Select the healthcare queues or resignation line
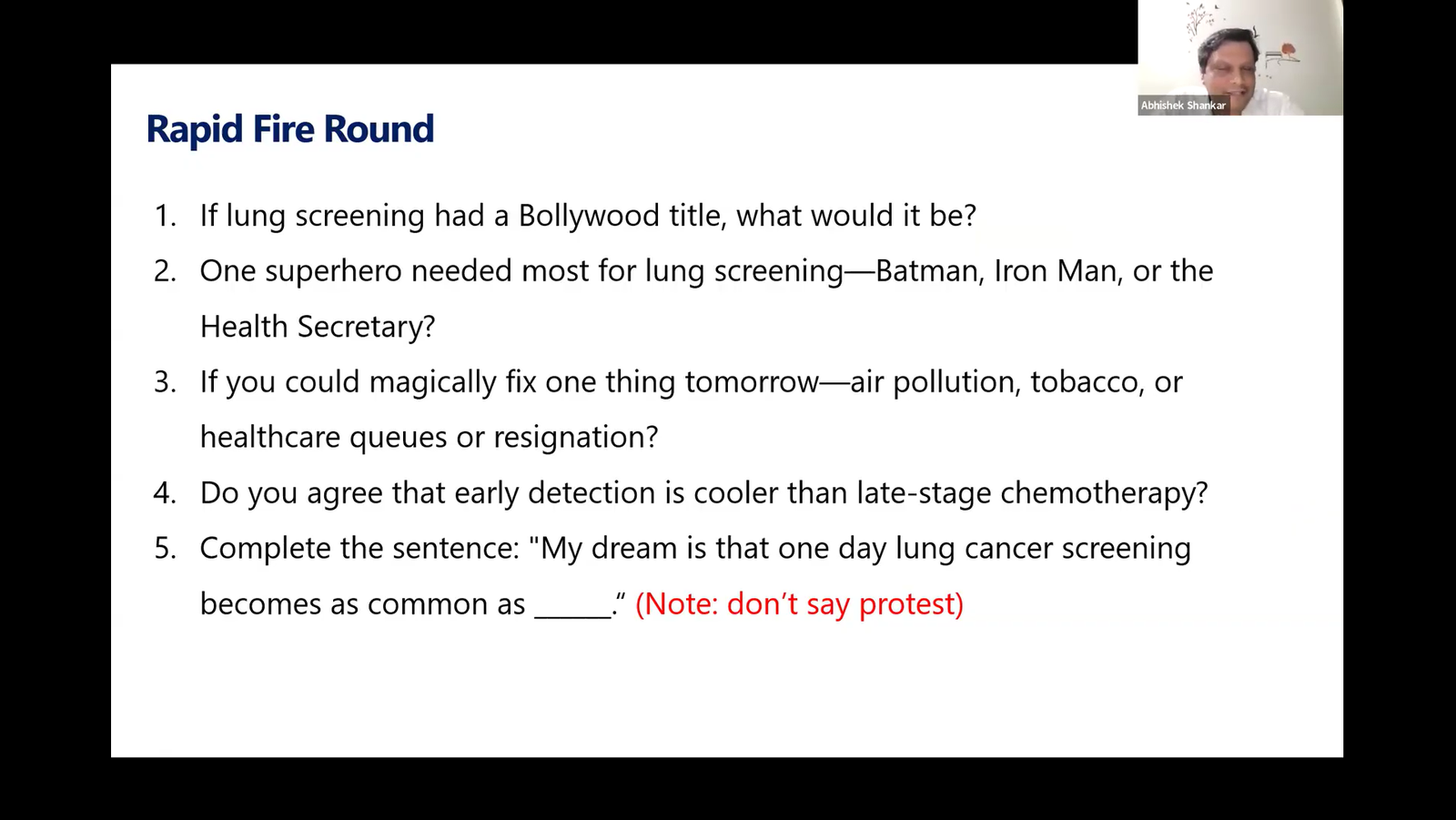The image size is (1456, 820). [x=429, y=438]
